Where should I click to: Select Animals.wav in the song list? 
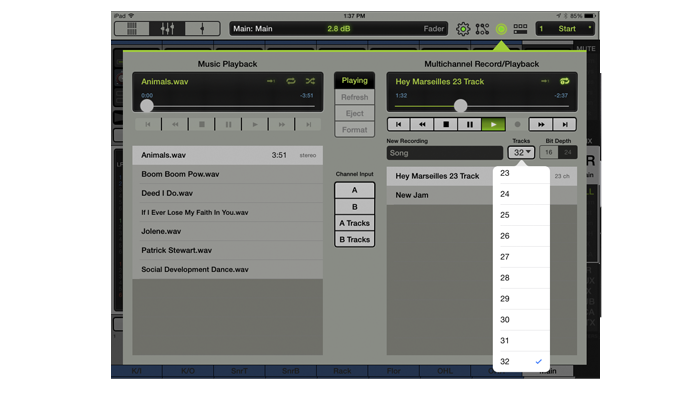(228, 155)
